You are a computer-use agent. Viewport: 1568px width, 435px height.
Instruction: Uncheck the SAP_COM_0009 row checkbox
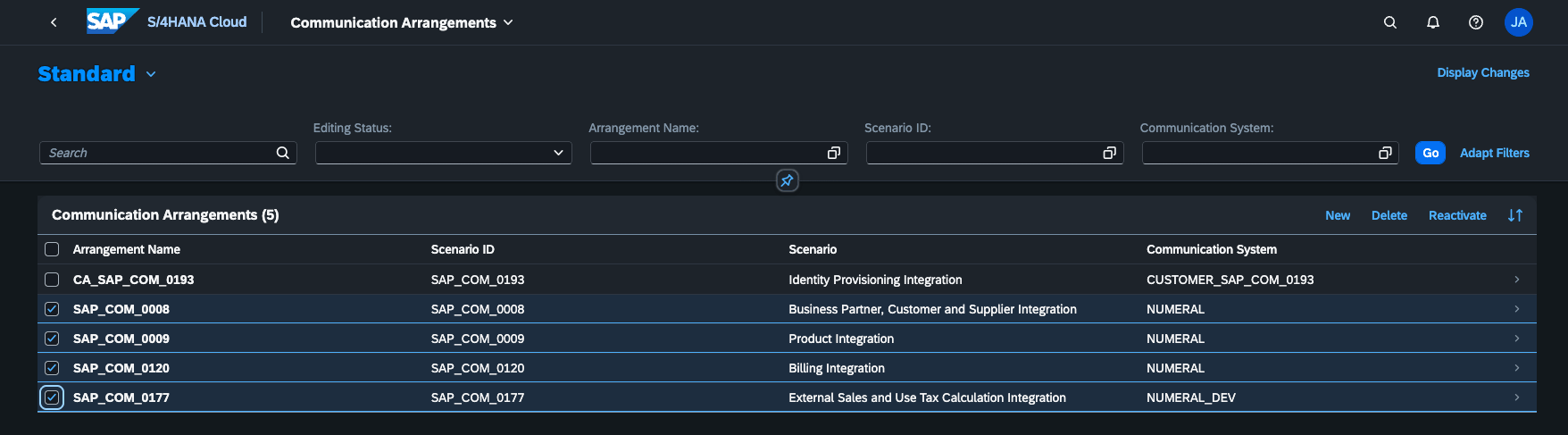click(x=52, y=339)
